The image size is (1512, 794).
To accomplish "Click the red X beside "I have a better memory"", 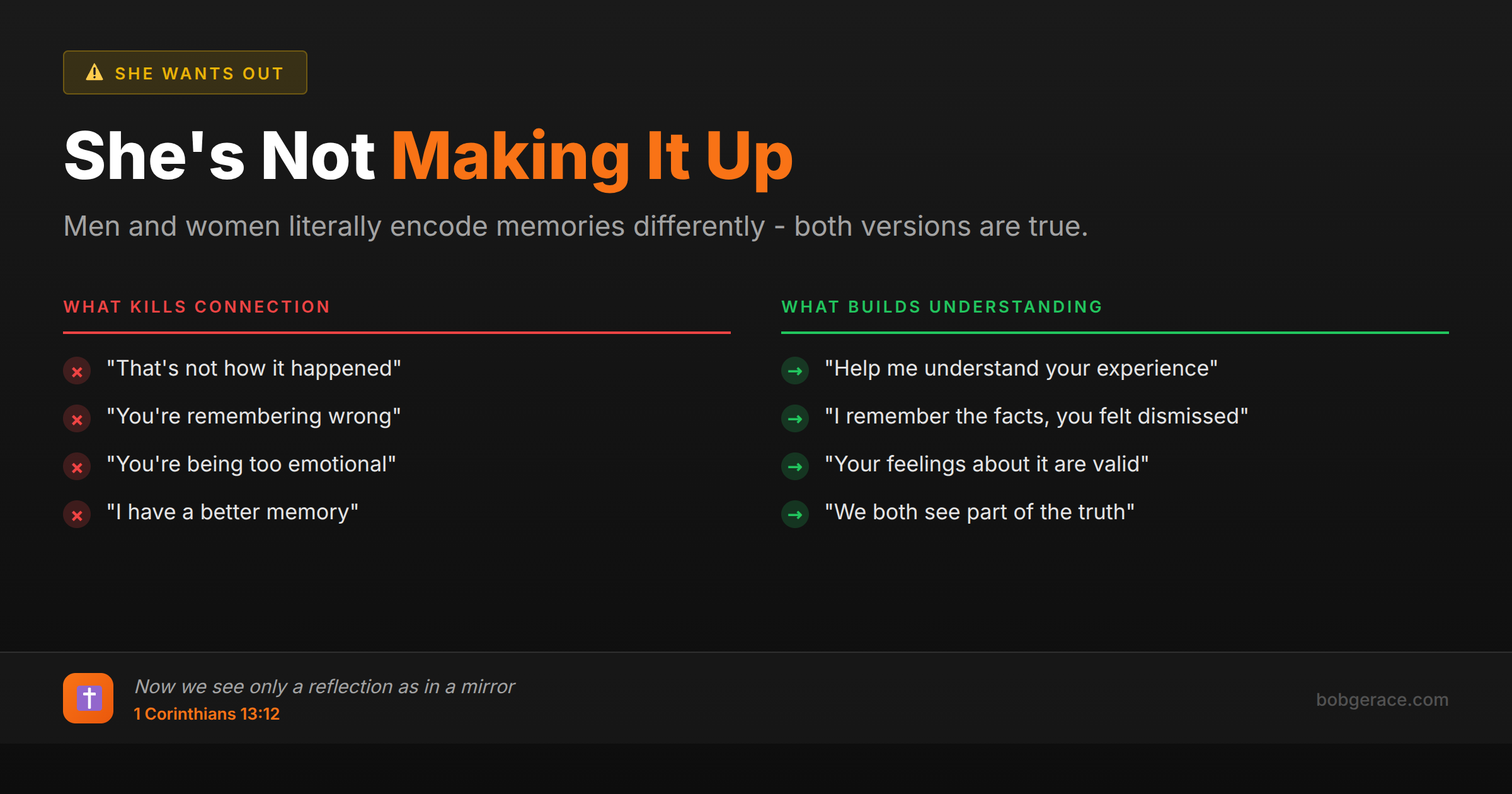I will (77, 515).
